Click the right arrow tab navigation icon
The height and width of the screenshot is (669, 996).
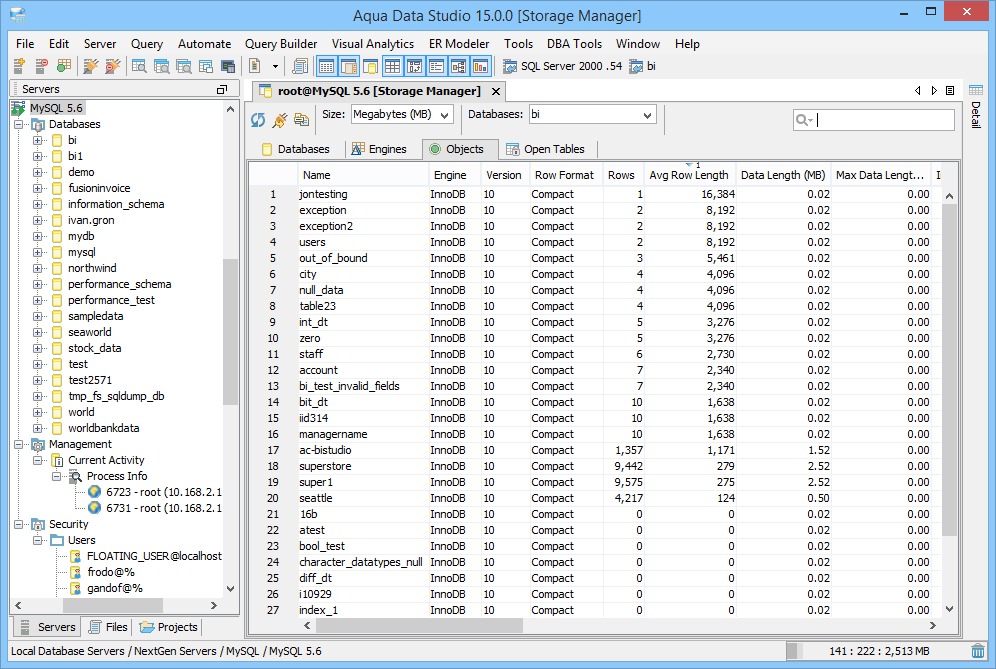click(x=934, y=91)
